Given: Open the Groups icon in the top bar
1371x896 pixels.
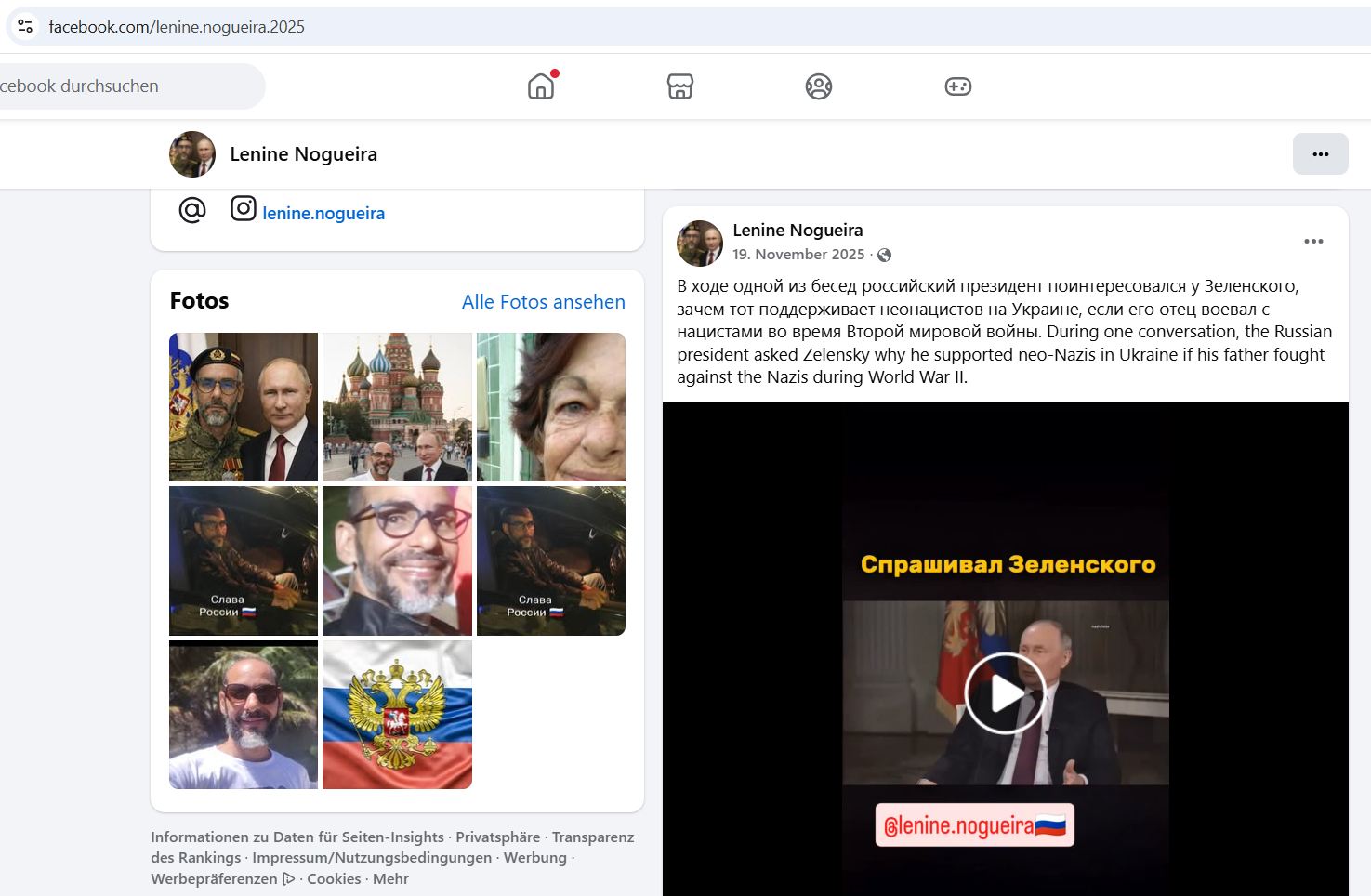Looking at the screenshot, I should click(818, 86).
